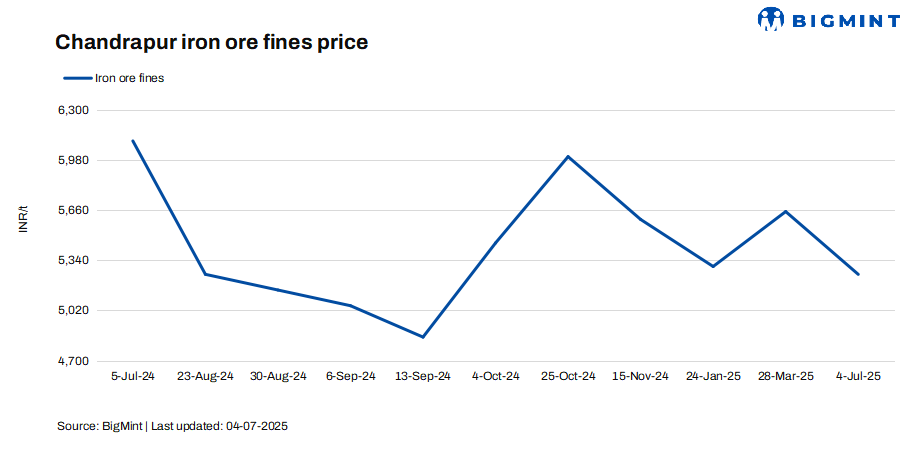The image size is (914, 454).
Task: Click the 5-Jul-24 data point on line
Action: coord(132,141)
